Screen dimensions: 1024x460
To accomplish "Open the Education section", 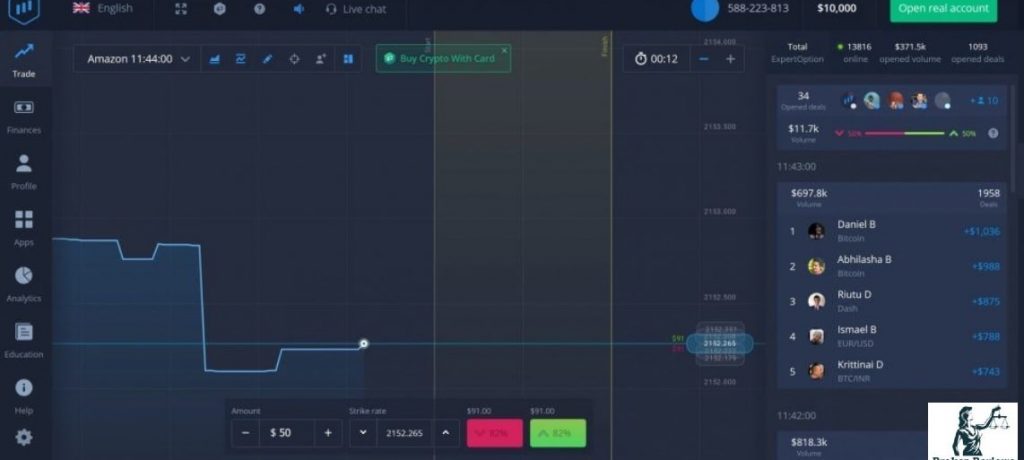I will point(24,340).
